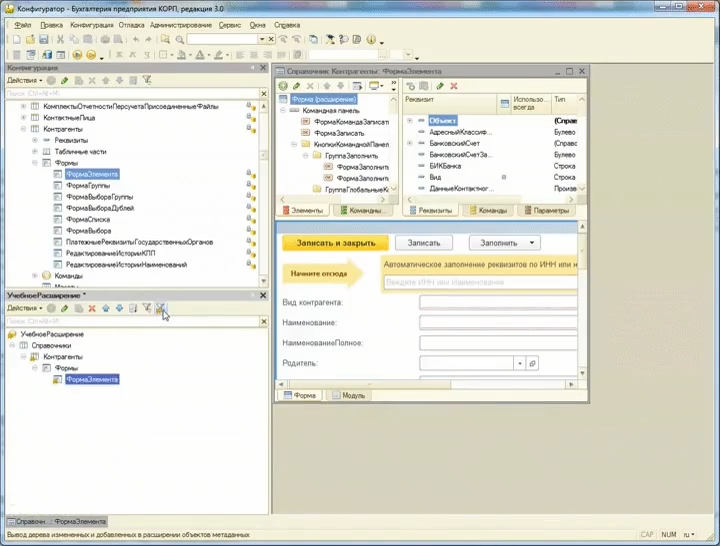The width and height of the screenshot is (720, 546).
Task: Switch to the Параметры tab
Action: pyautogui.click(x=546, y=210)
